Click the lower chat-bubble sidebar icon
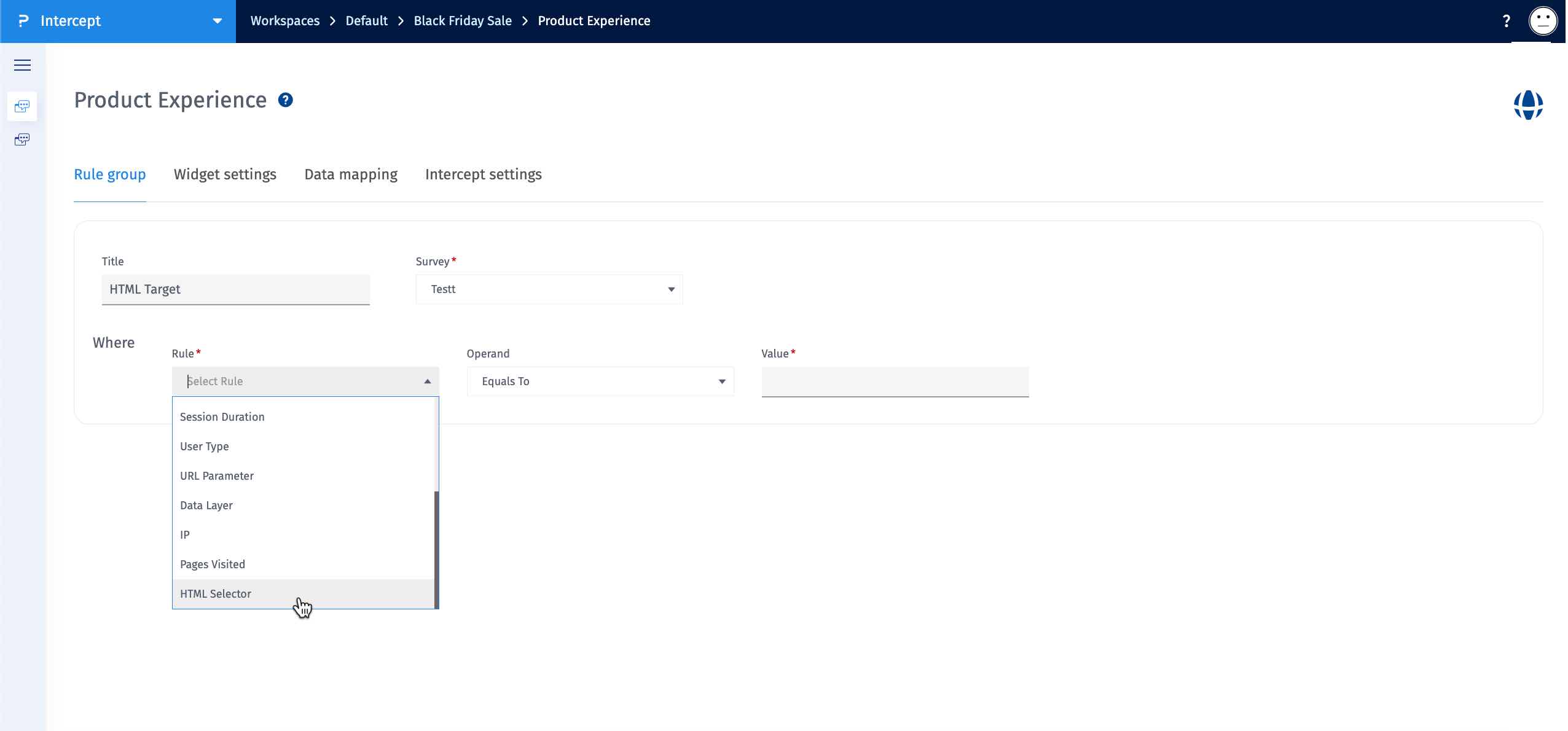 pos(22,139)
